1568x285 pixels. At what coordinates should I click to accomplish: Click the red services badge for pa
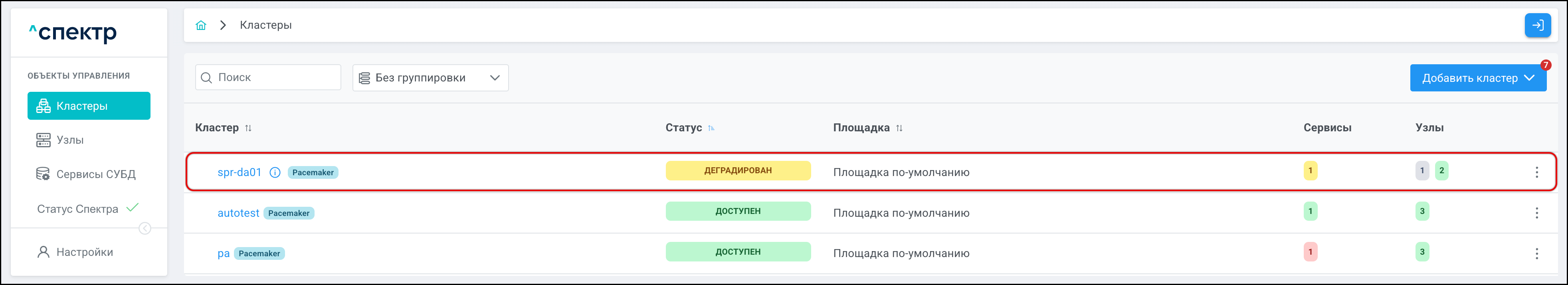click(x=1311, y=251)
